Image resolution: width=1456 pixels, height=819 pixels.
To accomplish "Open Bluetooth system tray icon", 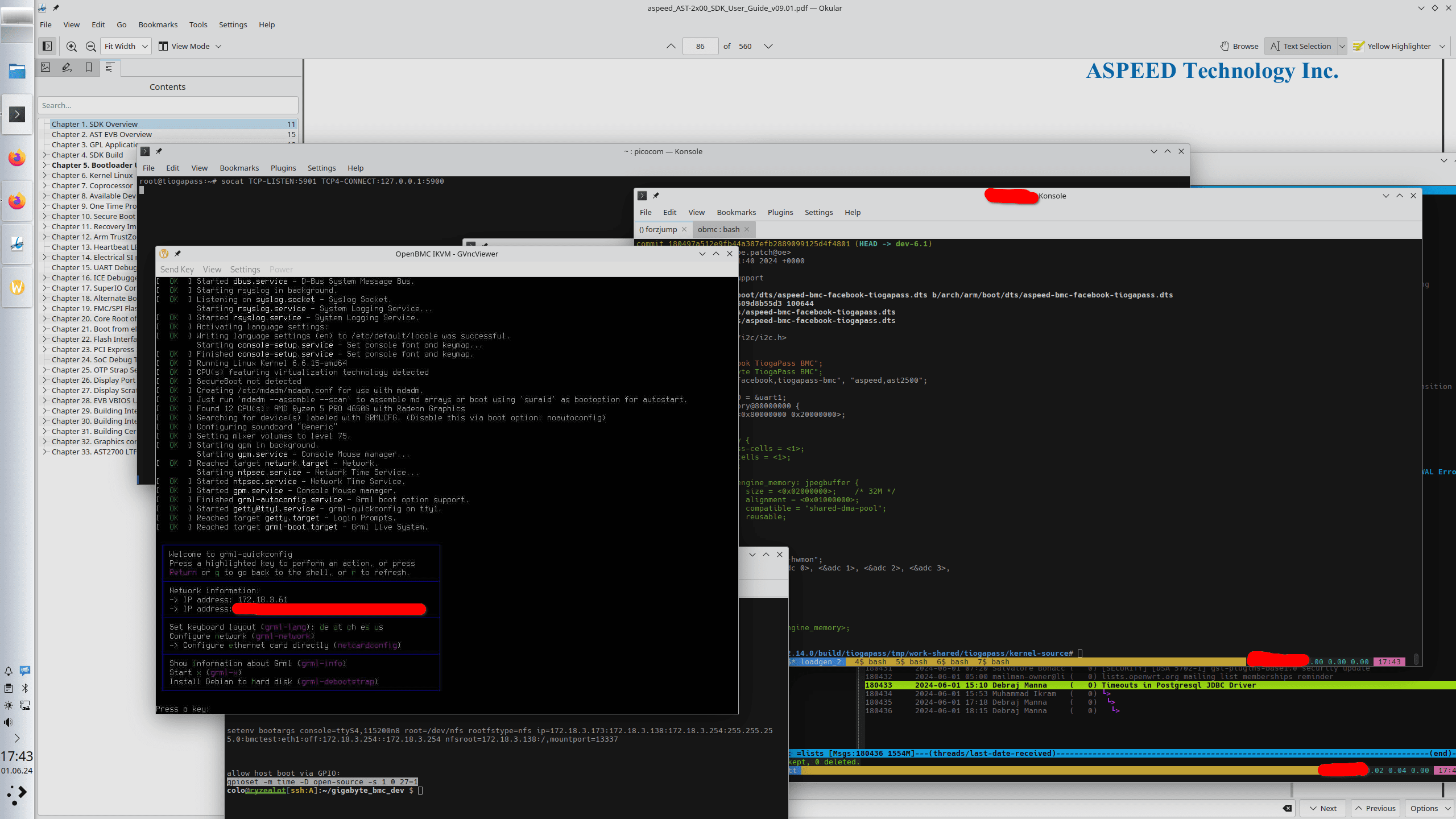I will coord(25,688).
